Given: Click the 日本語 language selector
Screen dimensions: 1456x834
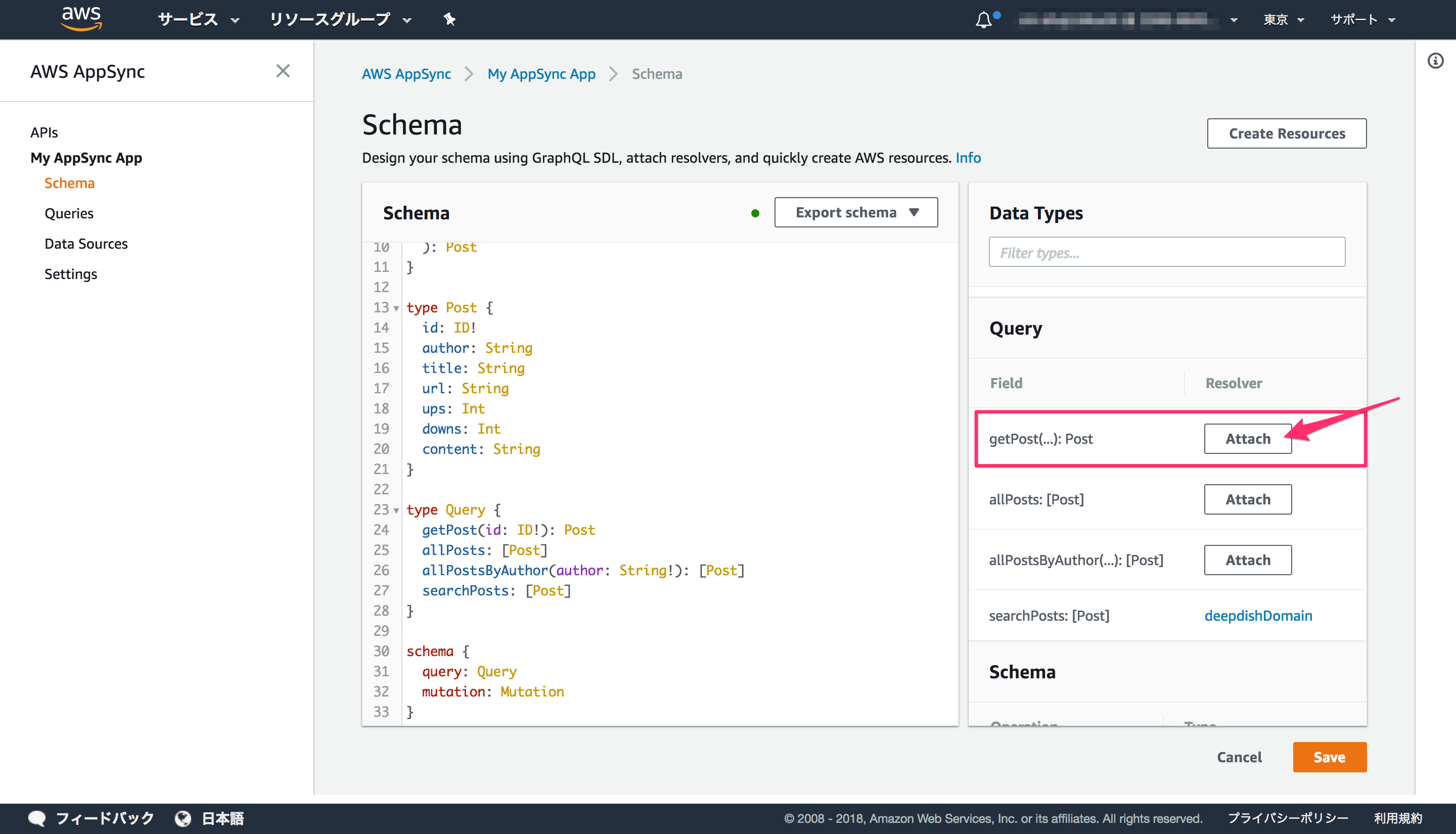Looking at the screenshot, I should [223, 818].
